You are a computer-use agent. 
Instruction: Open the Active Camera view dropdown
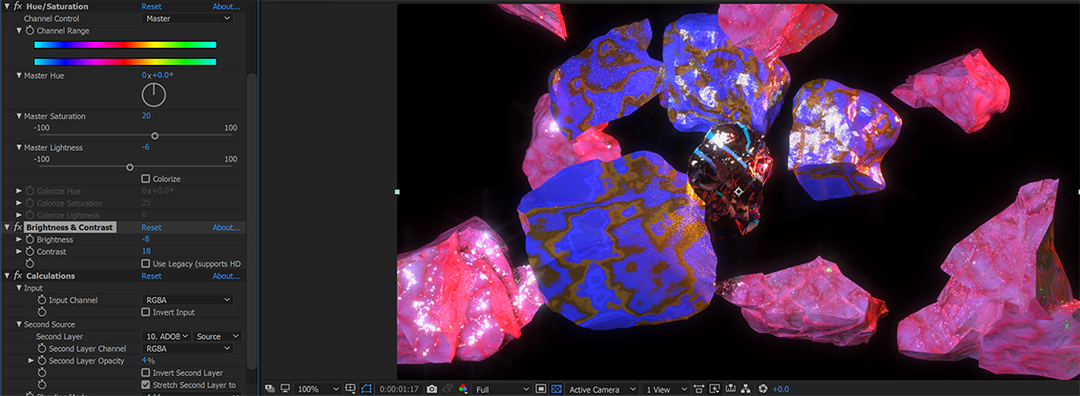click(601, 389)
